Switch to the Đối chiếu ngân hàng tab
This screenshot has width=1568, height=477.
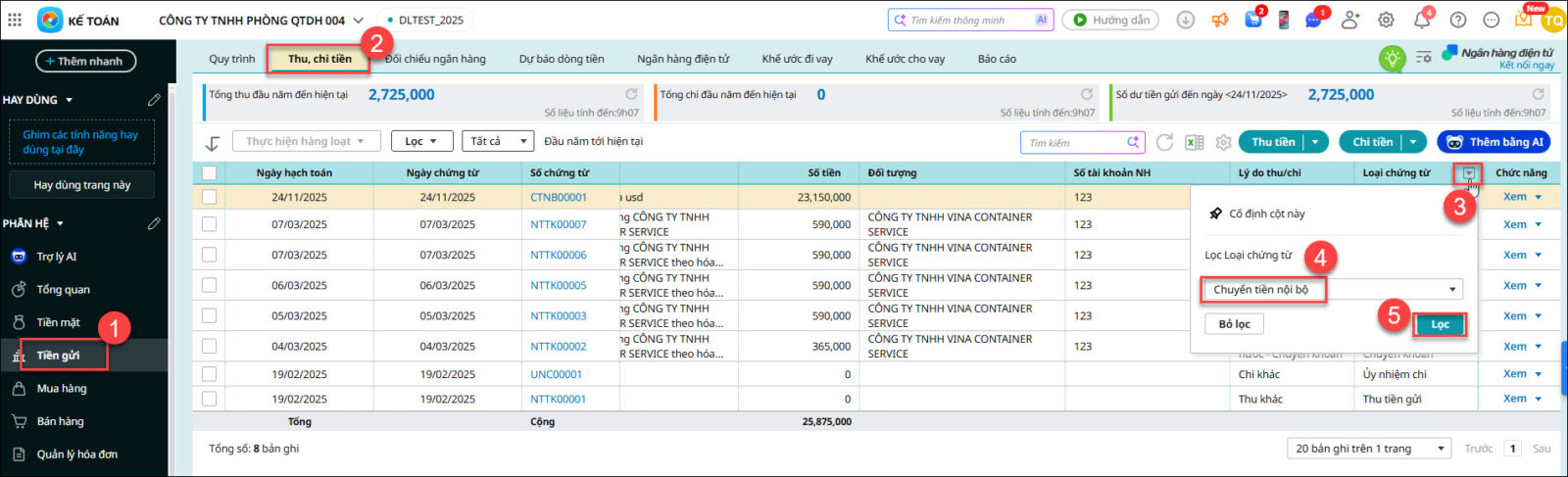[435, 59]
